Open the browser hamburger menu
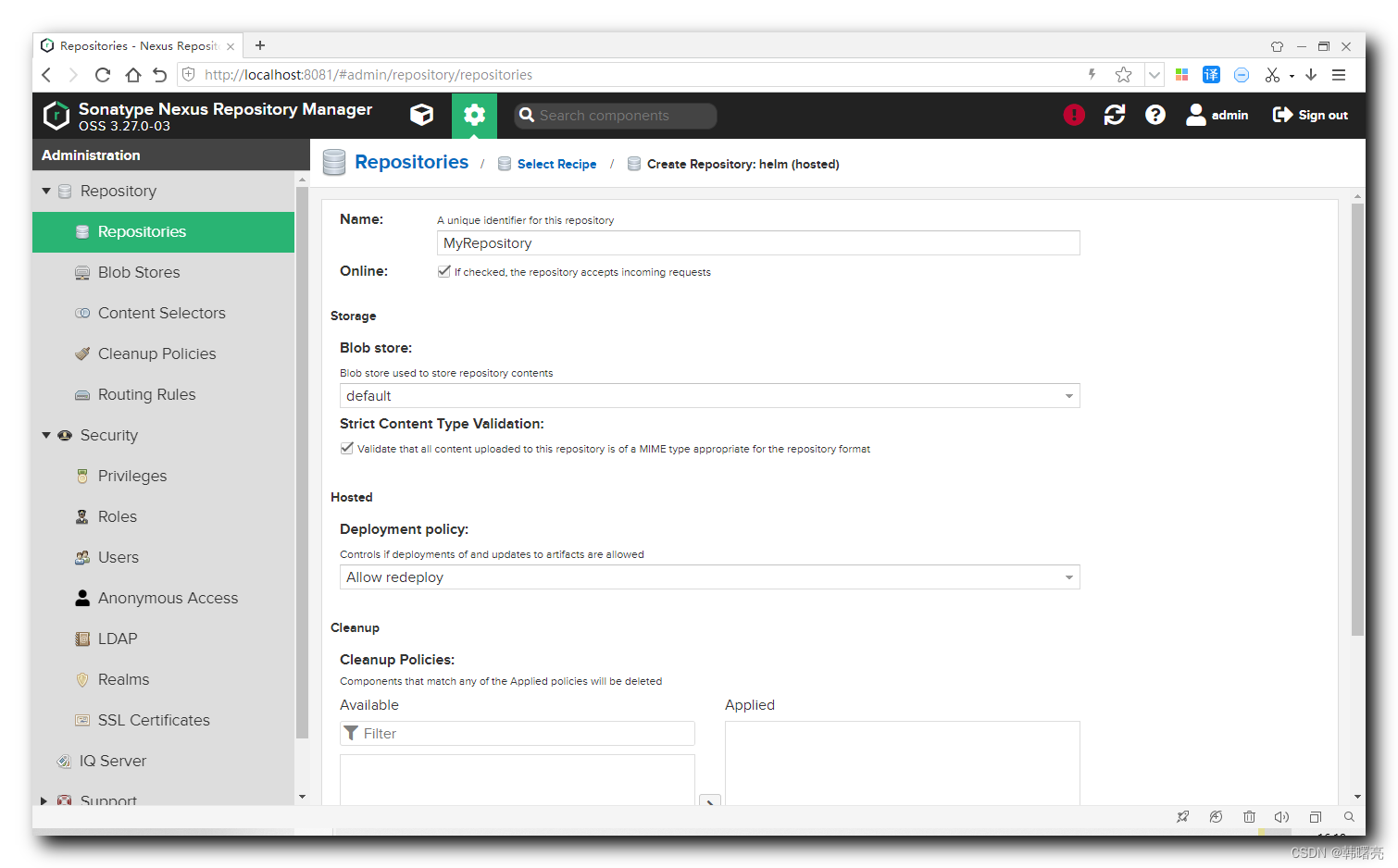The height and width of the screenshot is (868, 1398). (1339, 75)
